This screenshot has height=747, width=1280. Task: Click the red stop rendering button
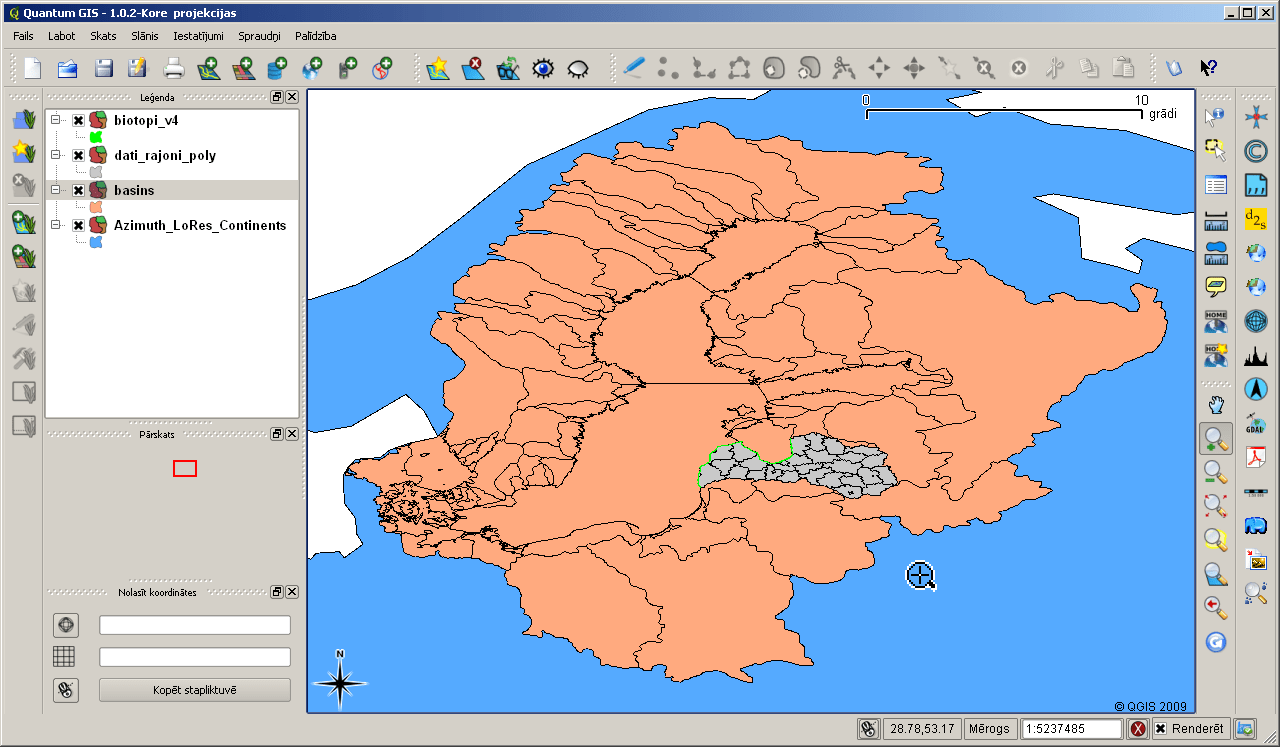tap(1138, 729)
